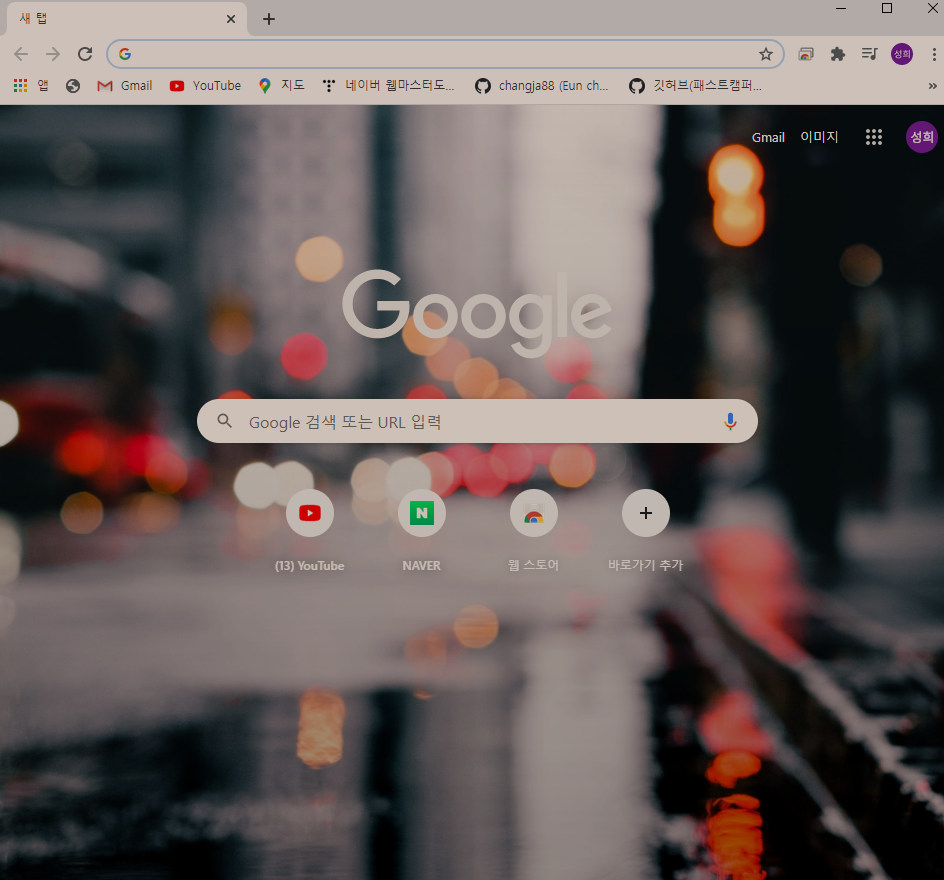Open the Extensions puzzle icon
Screen dimensions: 944x880
point(837,54)
